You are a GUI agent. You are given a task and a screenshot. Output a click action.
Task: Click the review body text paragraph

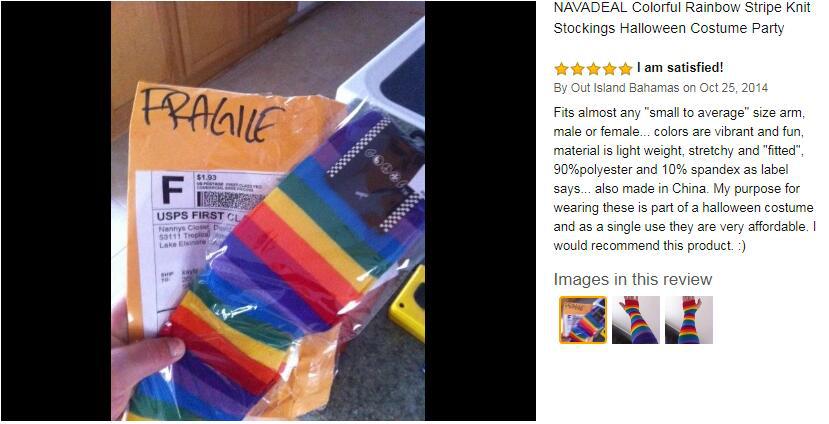coord(684,179)
